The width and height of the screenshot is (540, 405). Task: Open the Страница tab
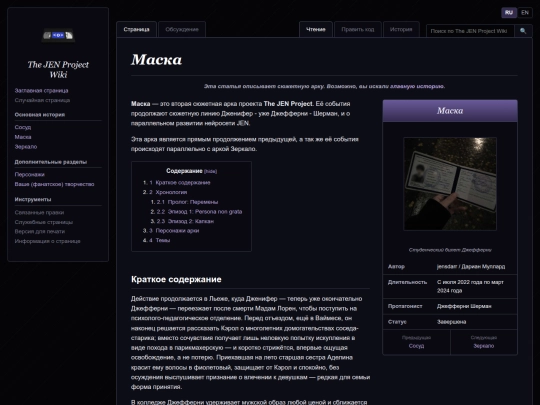point(136,29)
